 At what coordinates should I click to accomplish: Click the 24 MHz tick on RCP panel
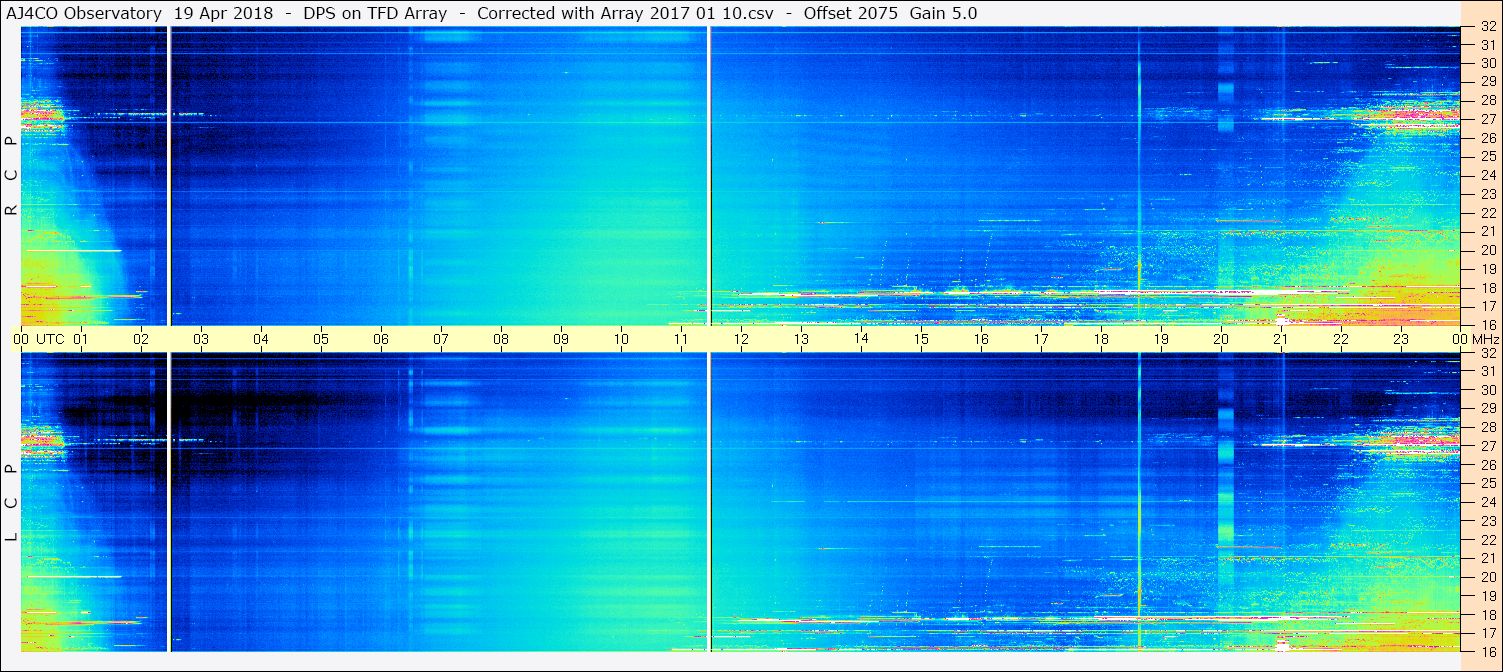(1487, 175)
